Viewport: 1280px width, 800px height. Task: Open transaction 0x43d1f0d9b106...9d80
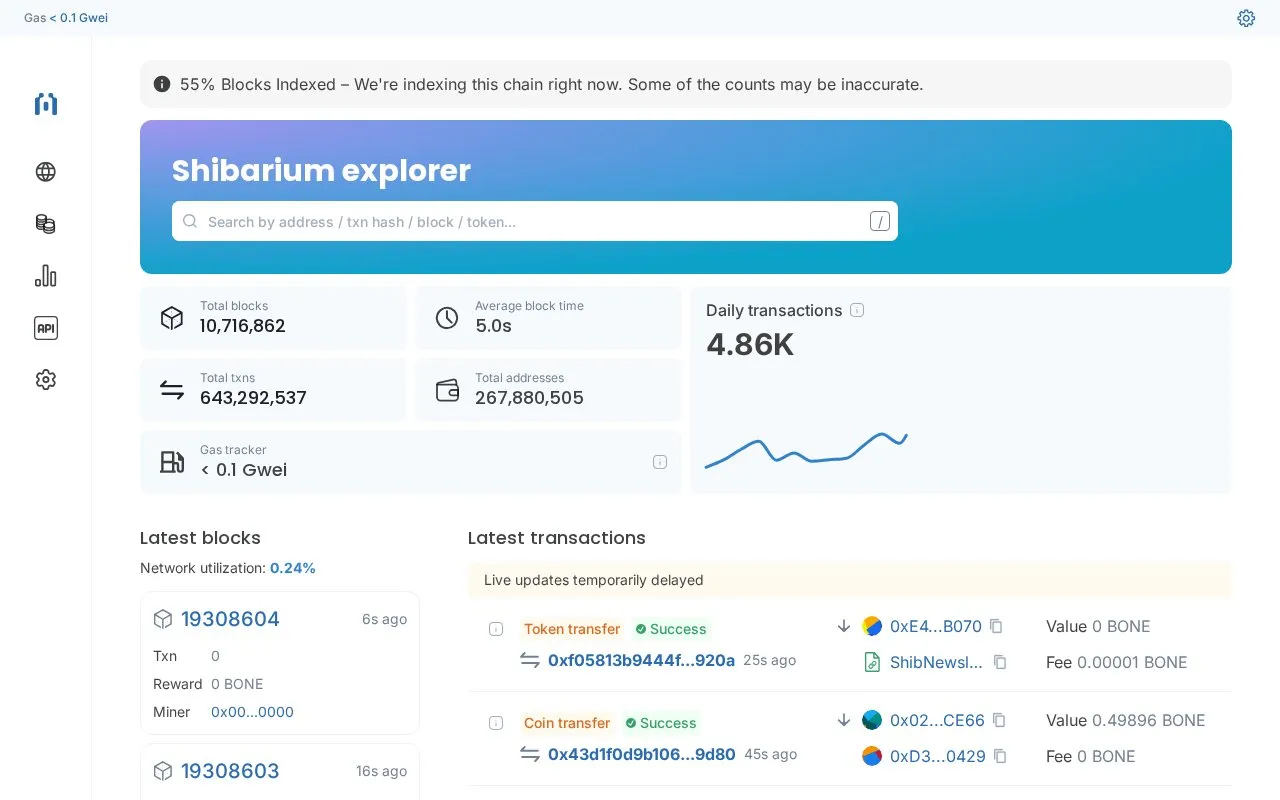(x=641, y=754)
